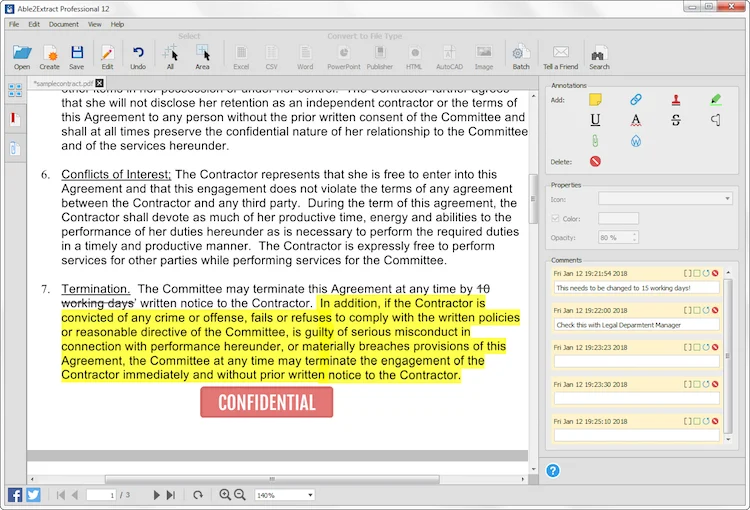750x510 pixels.
Task: Convert to CSV from the toolbar
Action: (271, 56)
